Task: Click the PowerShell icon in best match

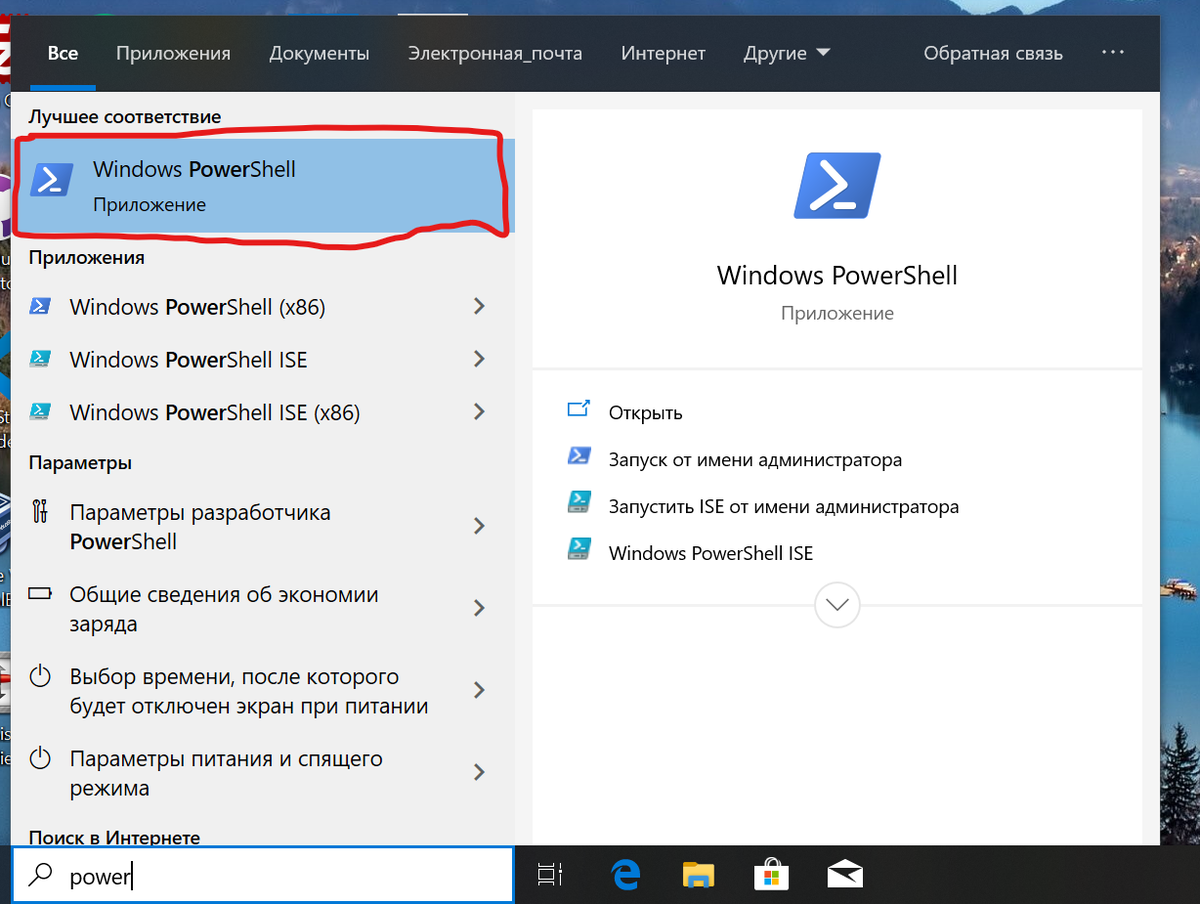Action: click(x=52, y=181)
